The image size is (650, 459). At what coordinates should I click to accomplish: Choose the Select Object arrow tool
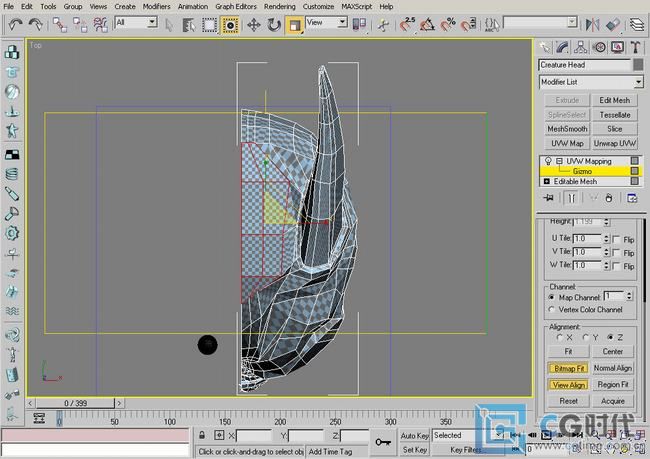169,25
